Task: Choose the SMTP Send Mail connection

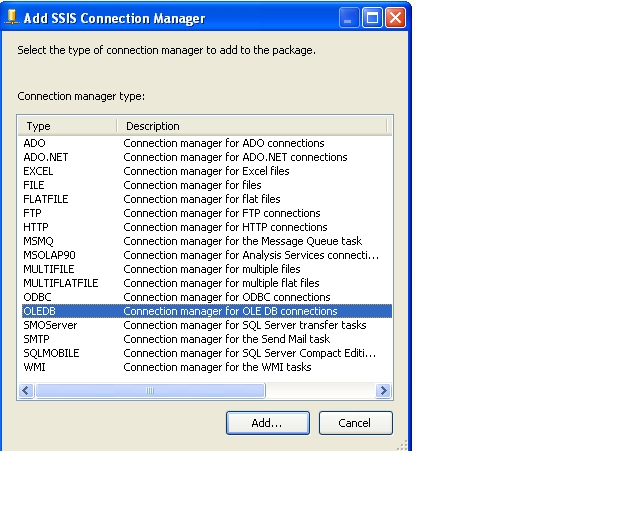Action: pos(207,339)
